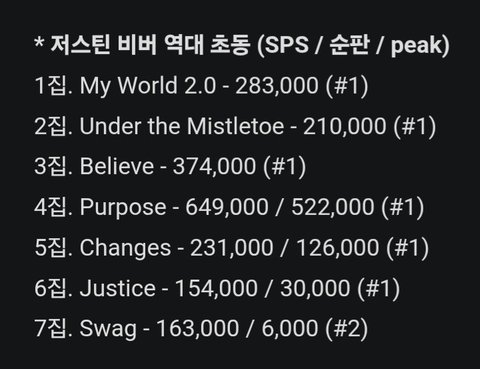Click the 154,000 figure for Justice
The image size is (480, 369).
point(216,288)
